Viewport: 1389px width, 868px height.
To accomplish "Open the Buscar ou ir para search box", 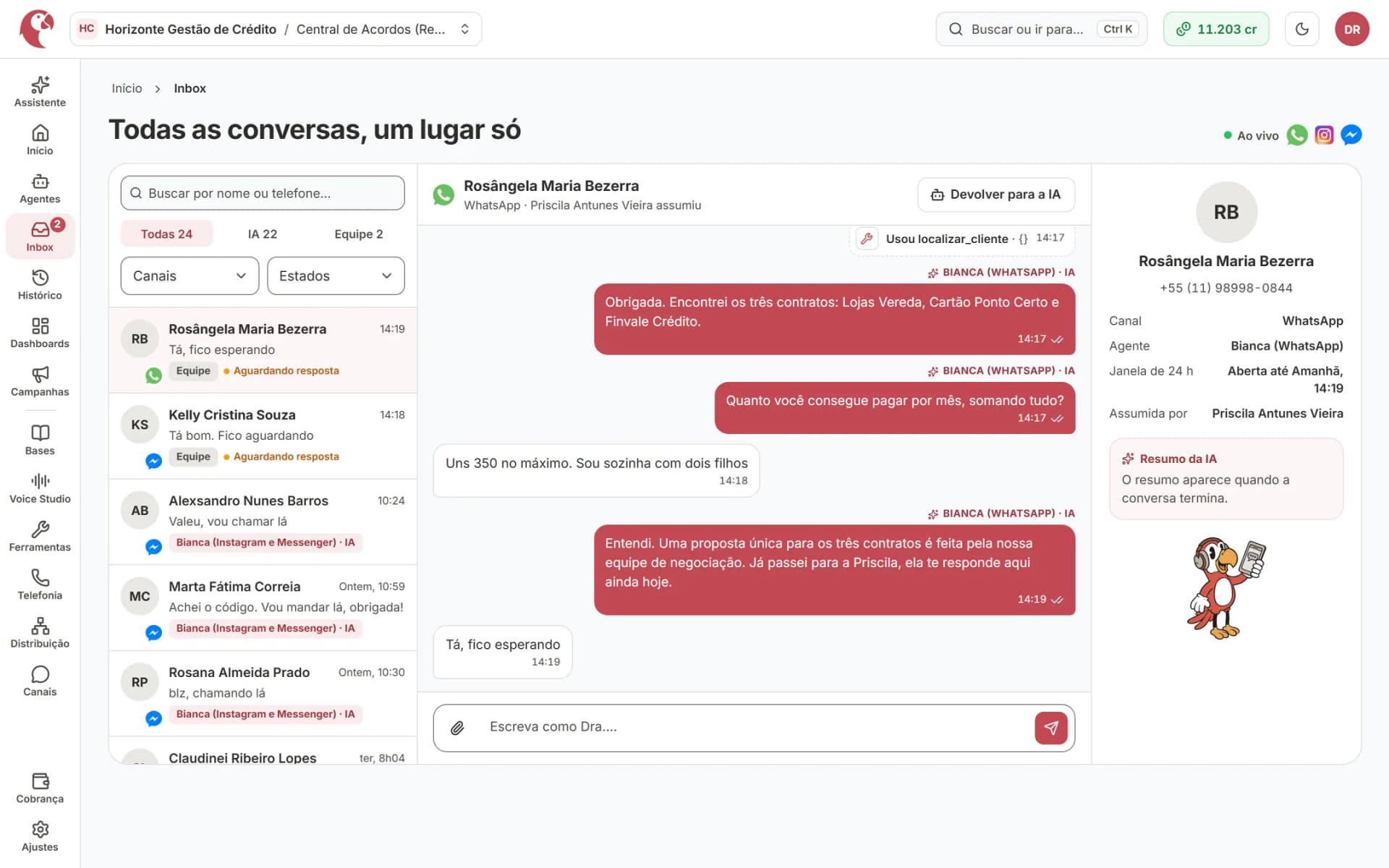I will [1041, 29].
